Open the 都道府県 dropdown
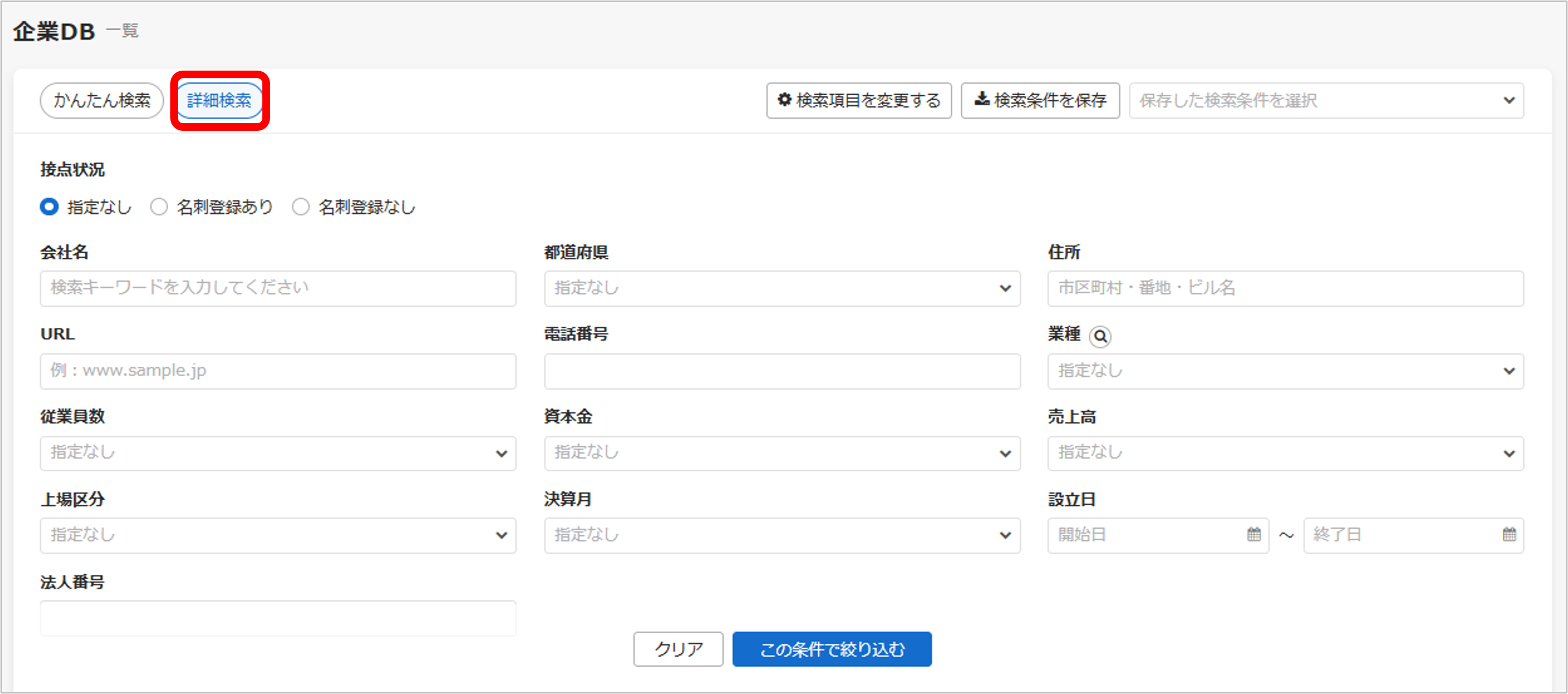 click(782, 288)
